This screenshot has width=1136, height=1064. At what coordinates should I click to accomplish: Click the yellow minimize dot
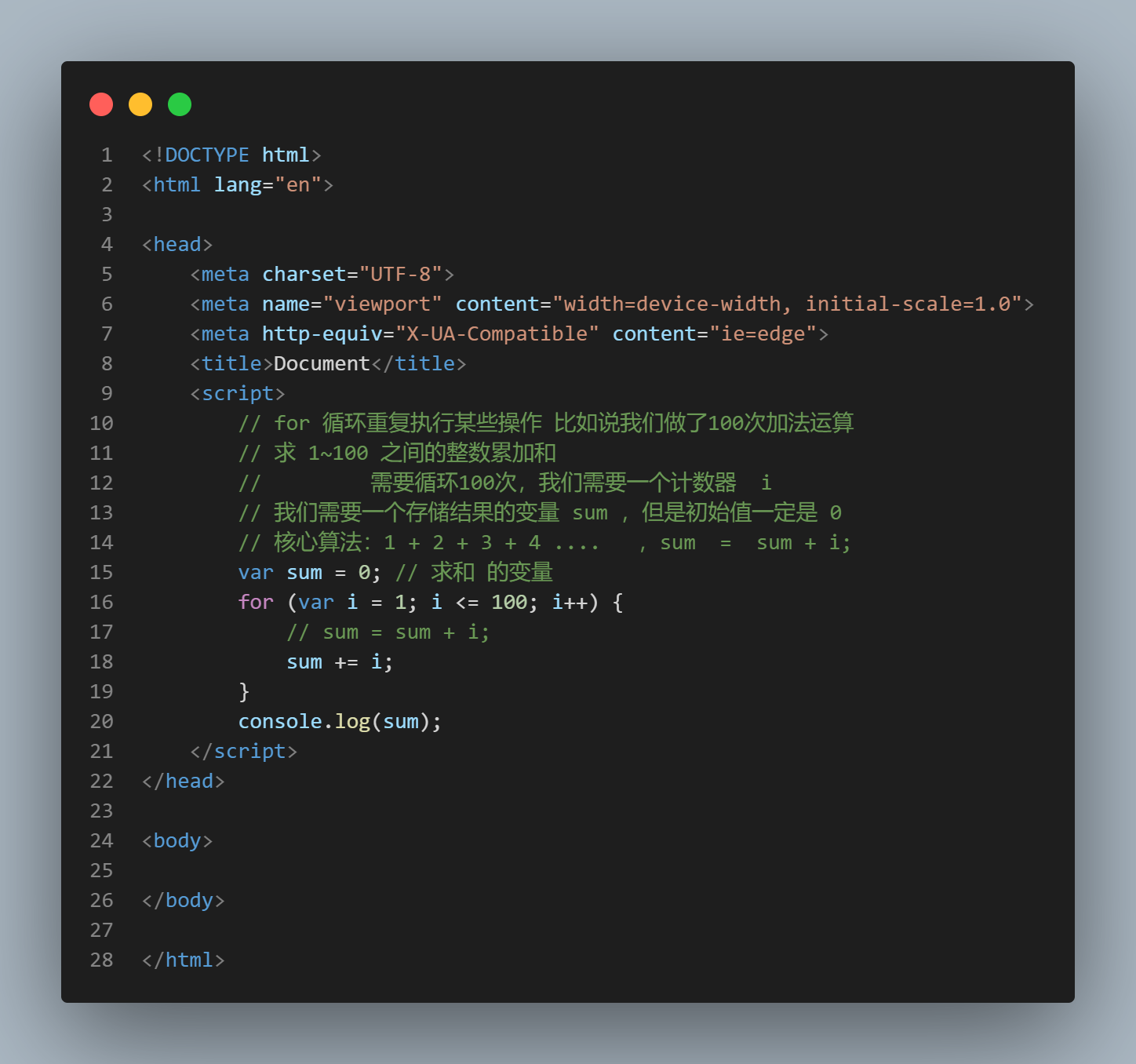[140, 104]
